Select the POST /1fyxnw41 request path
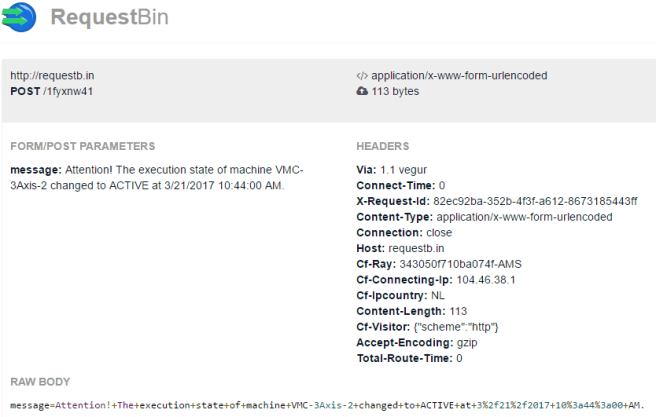Viewport: 656px width, 417px height. tap(51, 91)
